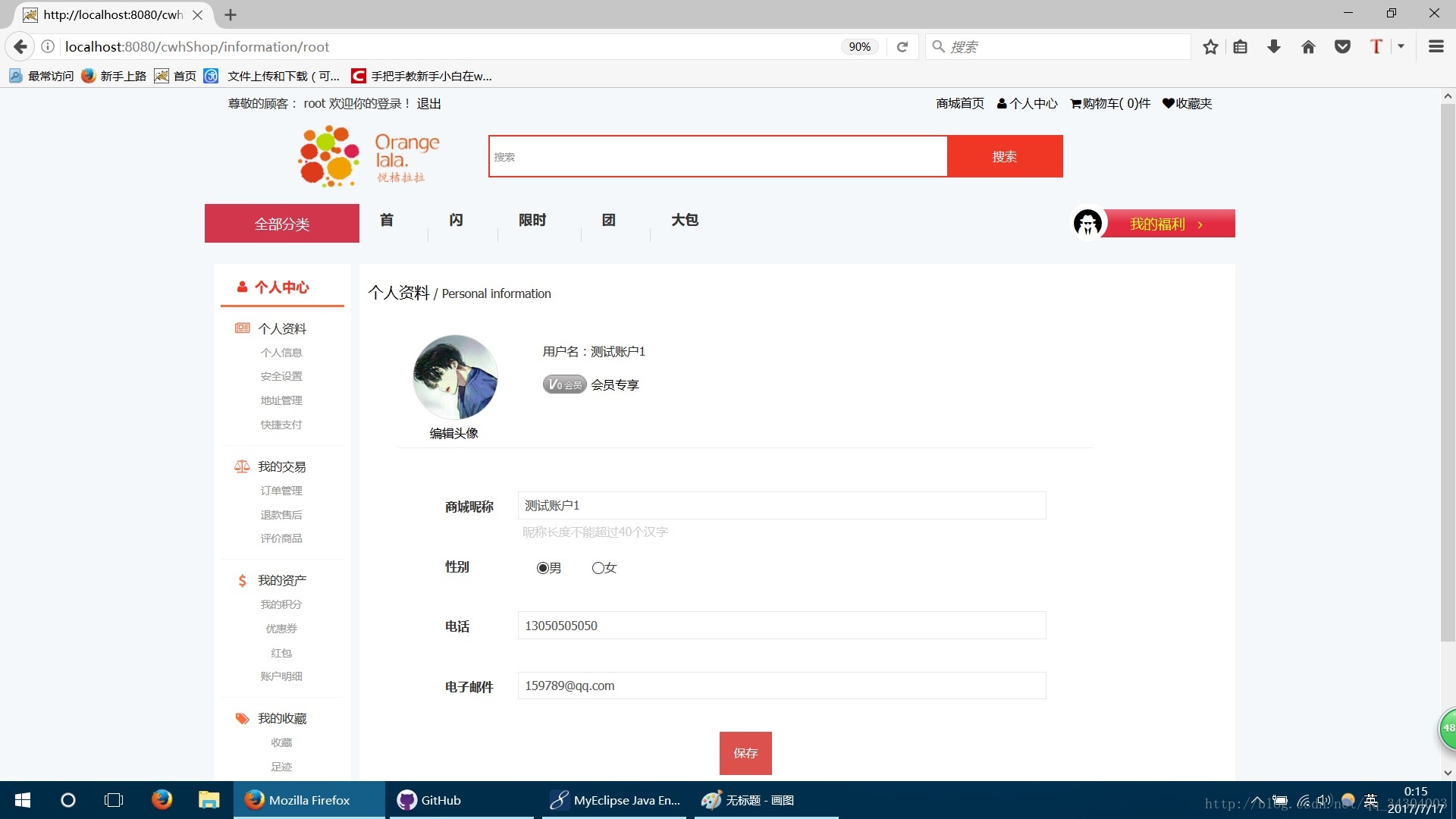Open the Windows Start menu
Screen dimensions: 1456x819
pyautogui.click(x=23, y=800)
